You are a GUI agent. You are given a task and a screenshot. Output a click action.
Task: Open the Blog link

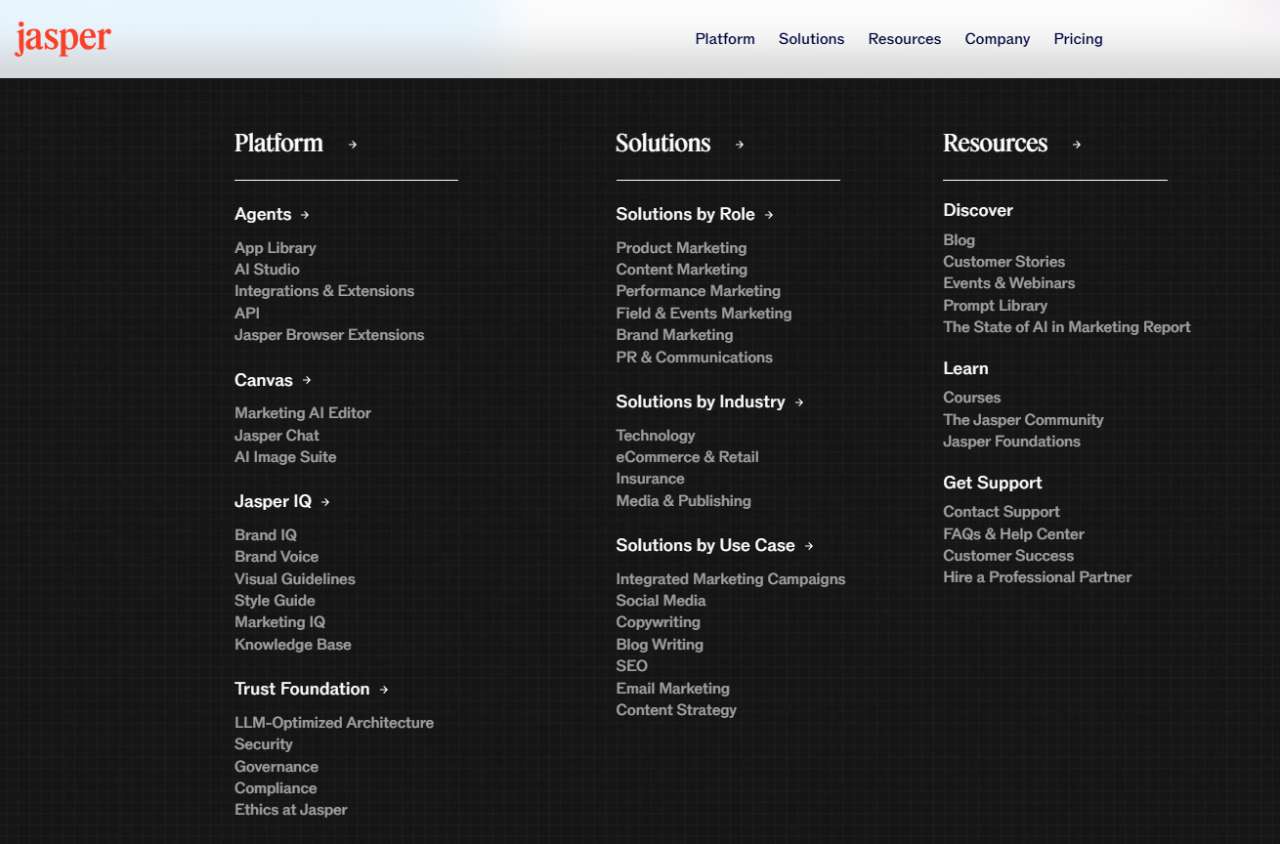(x=958, y=240)
